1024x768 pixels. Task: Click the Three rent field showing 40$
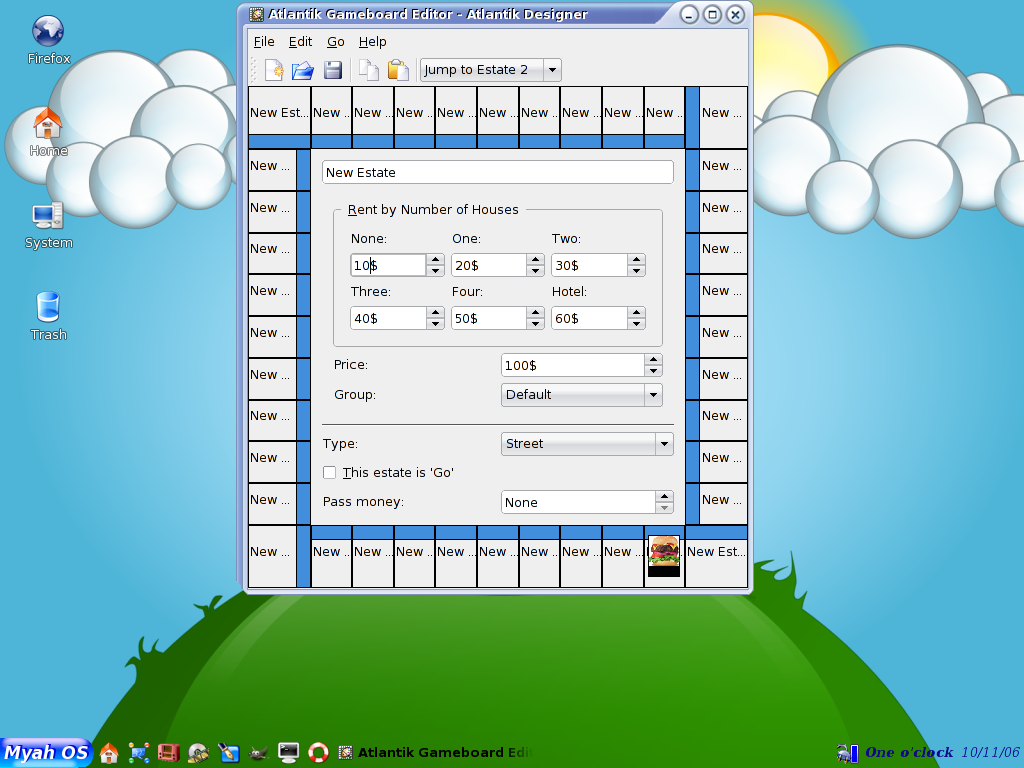click(388, 318)
